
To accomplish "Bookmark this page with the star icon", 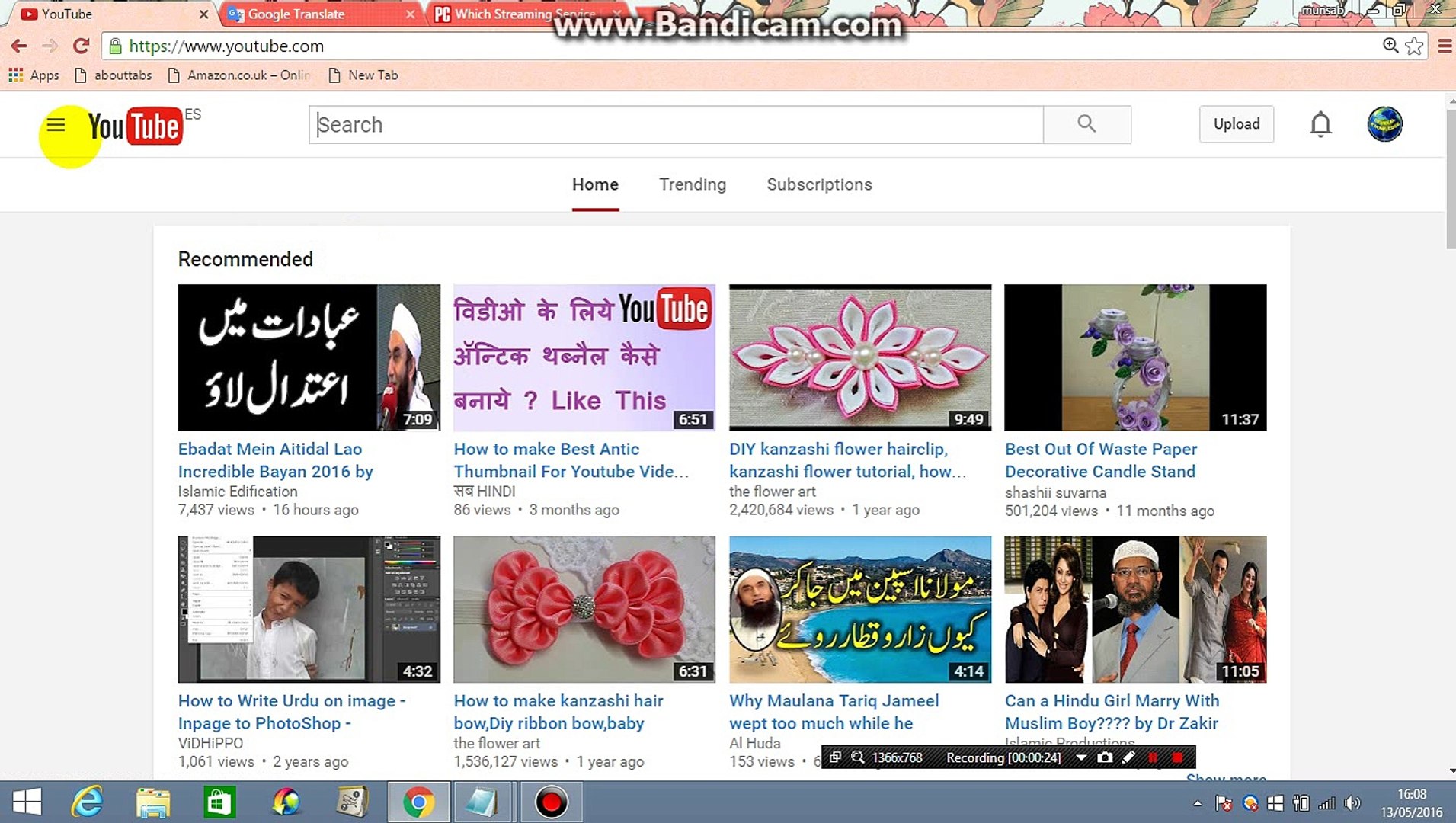I will click(x=1414, y=46).
